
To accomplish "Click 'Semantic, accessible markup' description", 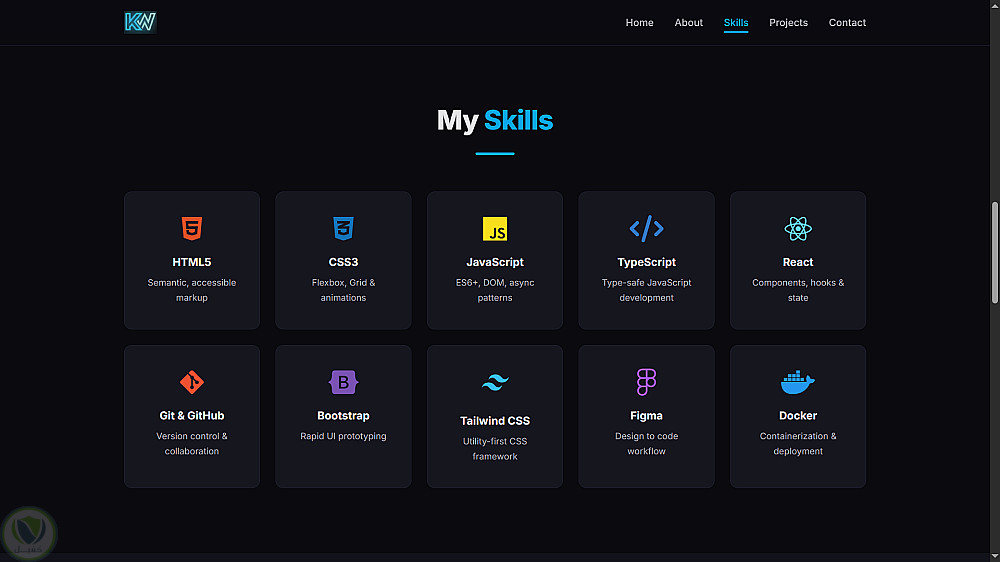I will 191,290.
